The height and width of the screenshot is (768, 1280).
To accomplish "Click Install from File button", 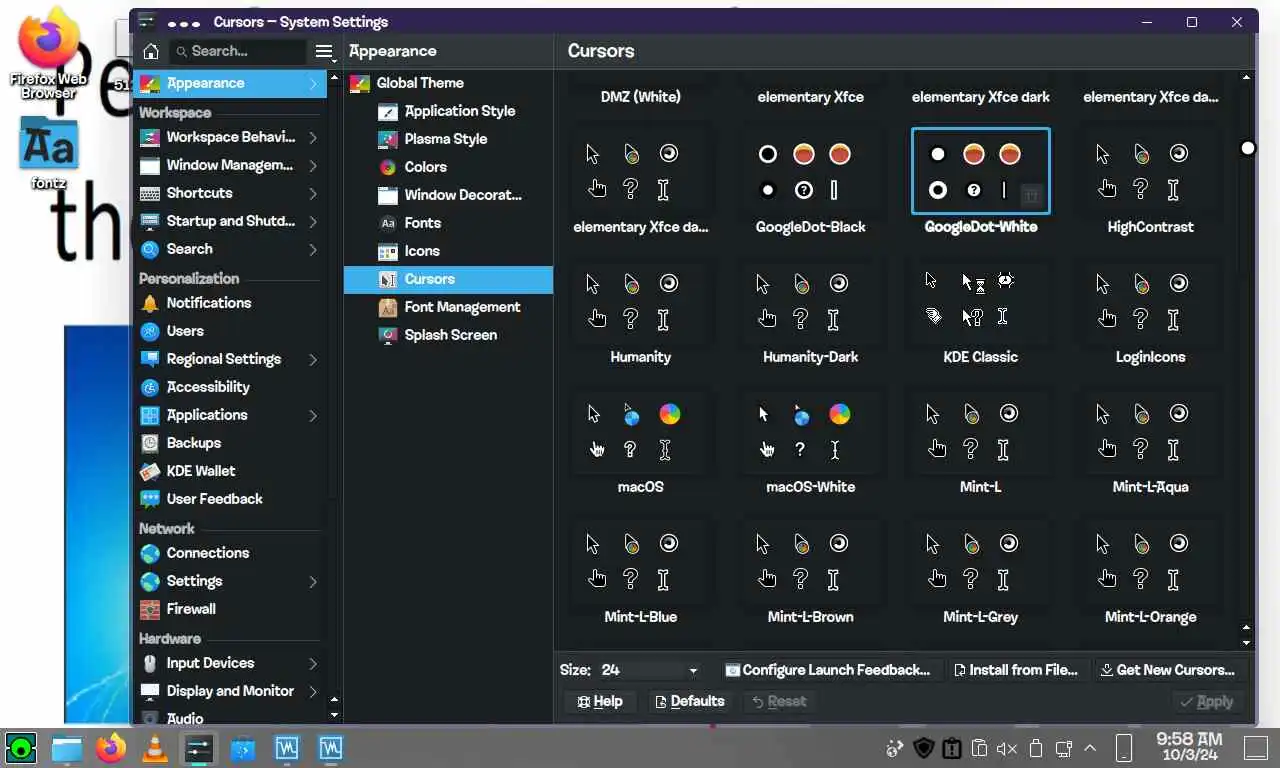I will click(x=1016, y=670).
